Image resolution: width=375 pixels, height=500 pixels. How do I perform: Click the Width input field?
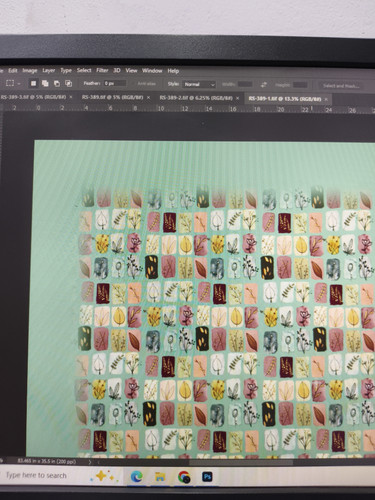pyautogui.click(x=245, y=85)
